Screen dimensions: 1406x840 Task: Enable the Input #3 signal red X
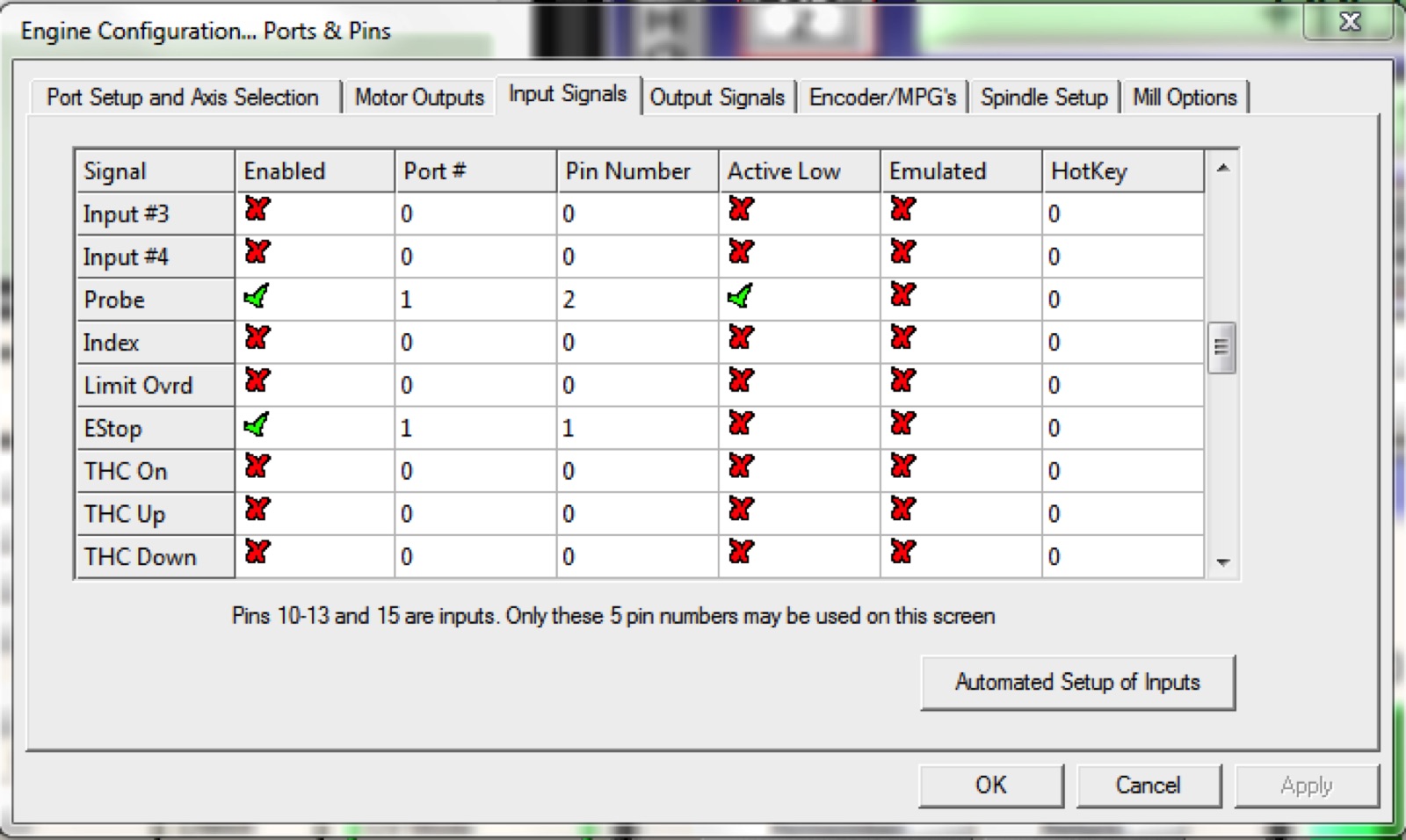click(x=257, y=211)
